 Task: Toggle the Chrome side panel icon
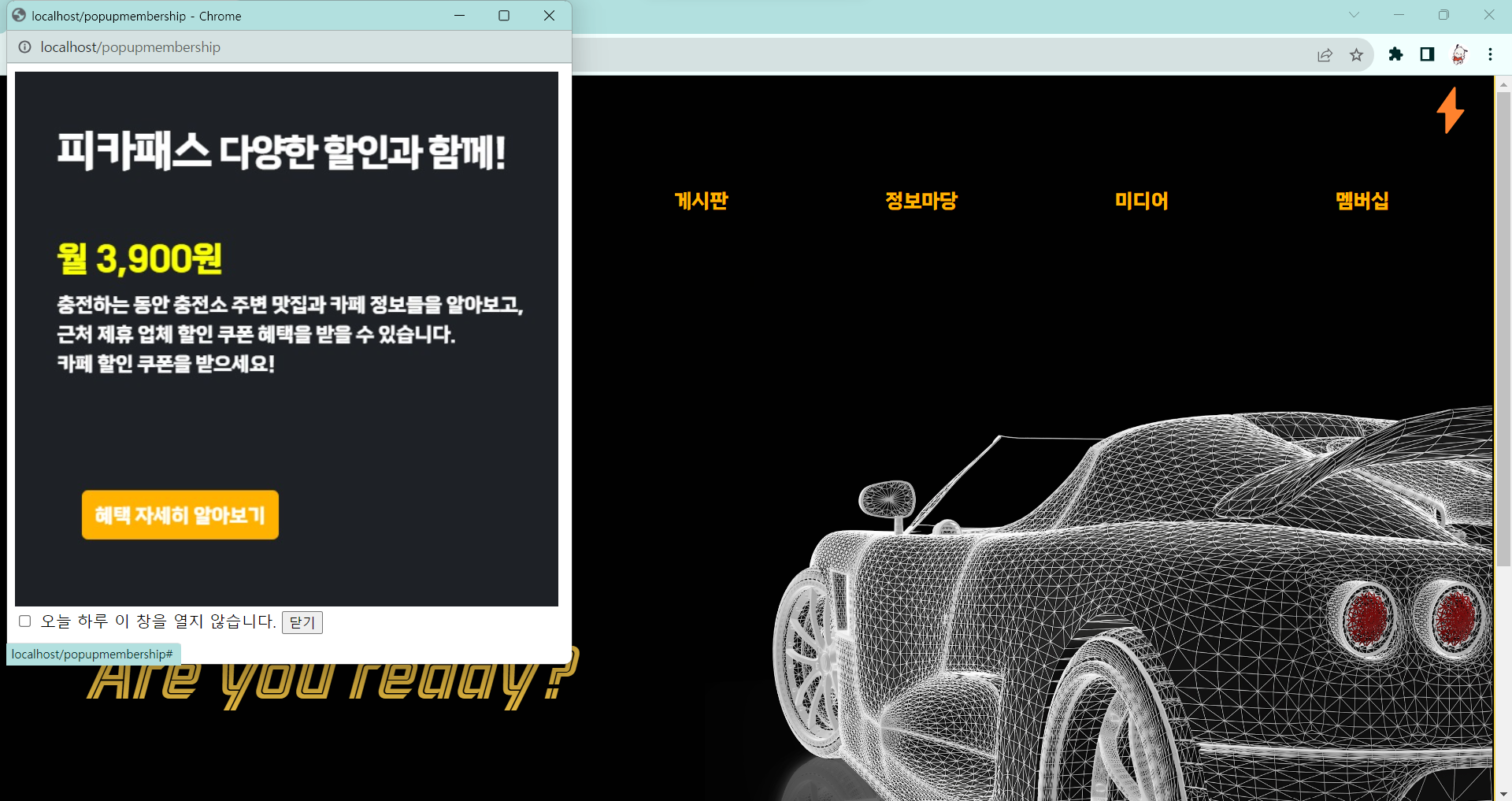click(x=1427, y=54)
